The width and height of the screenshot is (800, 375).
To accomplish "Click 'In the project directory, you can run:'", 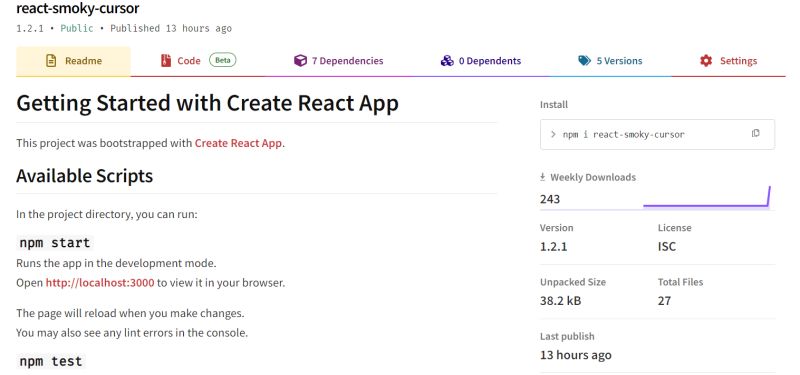I will click(107, 214).
